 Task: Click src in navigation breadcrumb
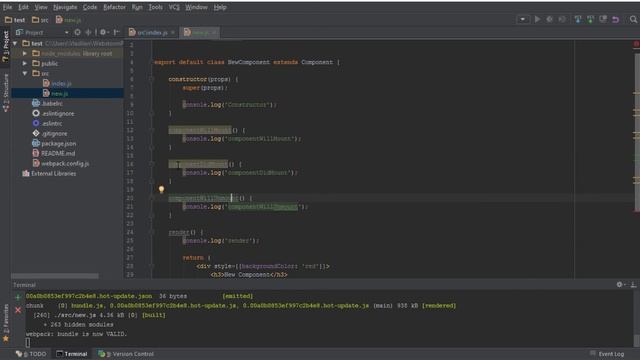pos(40,20)
